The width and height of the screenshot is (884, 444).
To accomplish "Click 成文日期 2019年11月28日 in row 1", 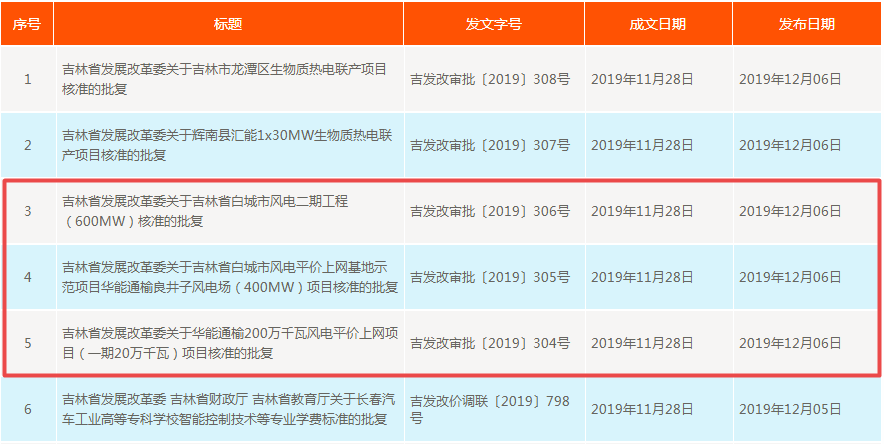I will point(642,79).
